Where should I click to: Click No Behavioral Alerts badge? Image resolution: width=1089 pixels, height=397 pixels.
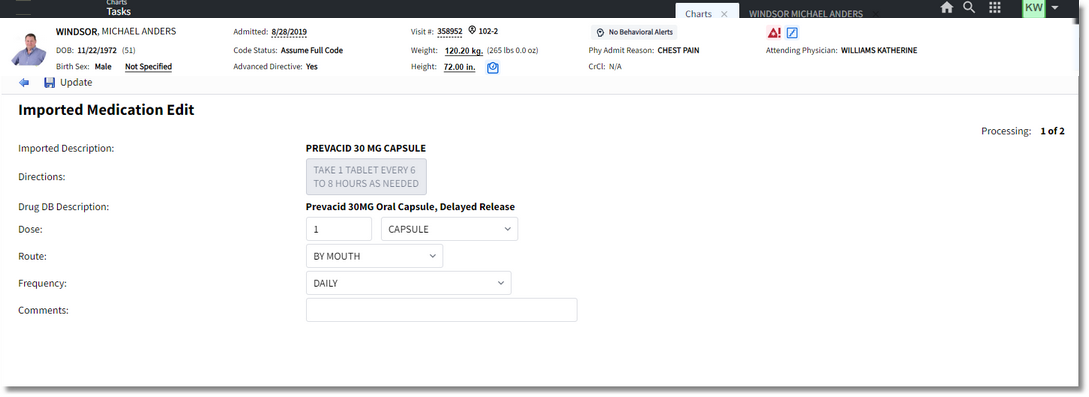pyautogui.click(x=633, y=33)
